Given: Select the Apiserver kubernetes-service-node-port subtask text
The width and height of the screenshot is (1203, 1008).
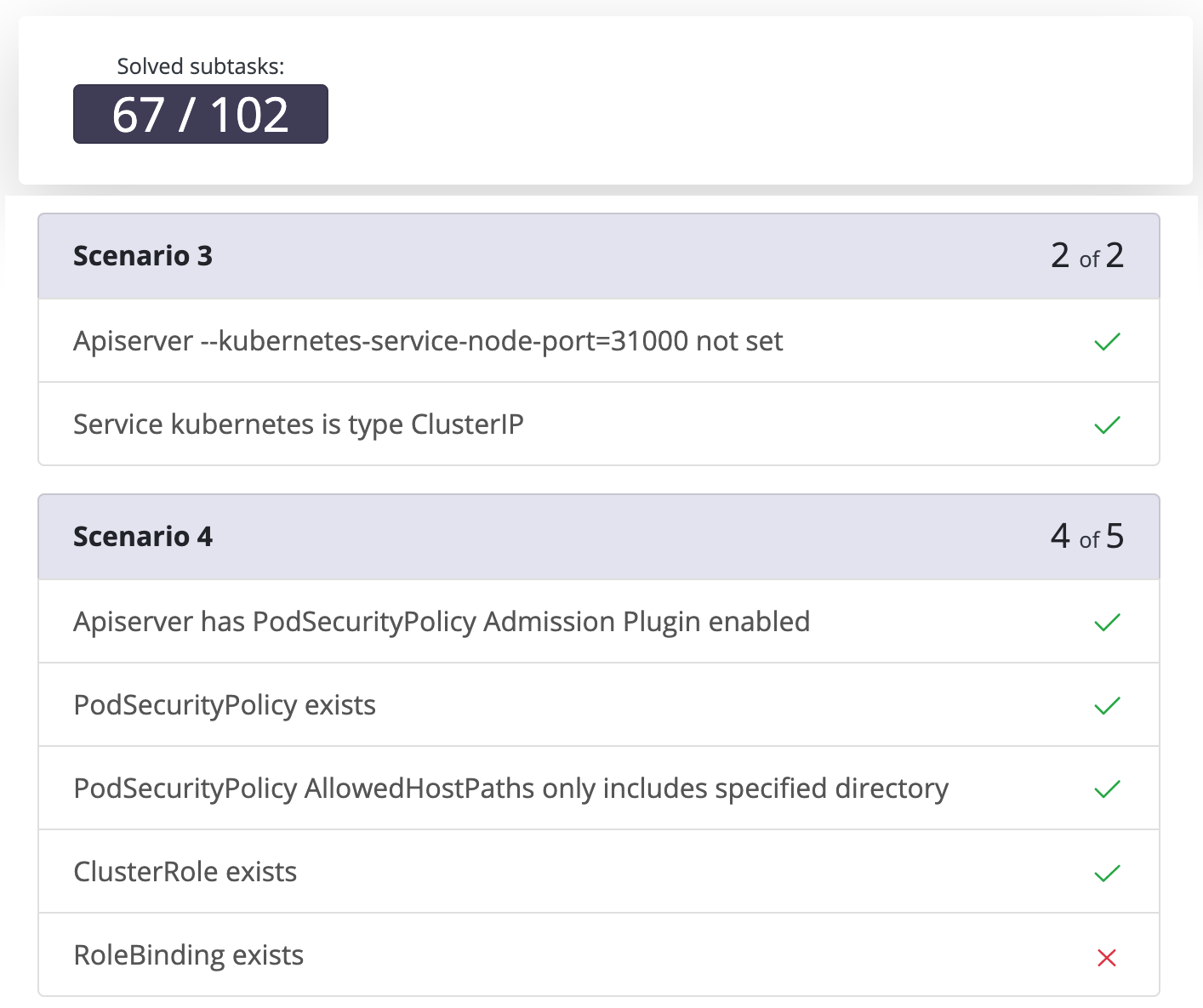Looking at the screenshot, I should tap(428, 341).
